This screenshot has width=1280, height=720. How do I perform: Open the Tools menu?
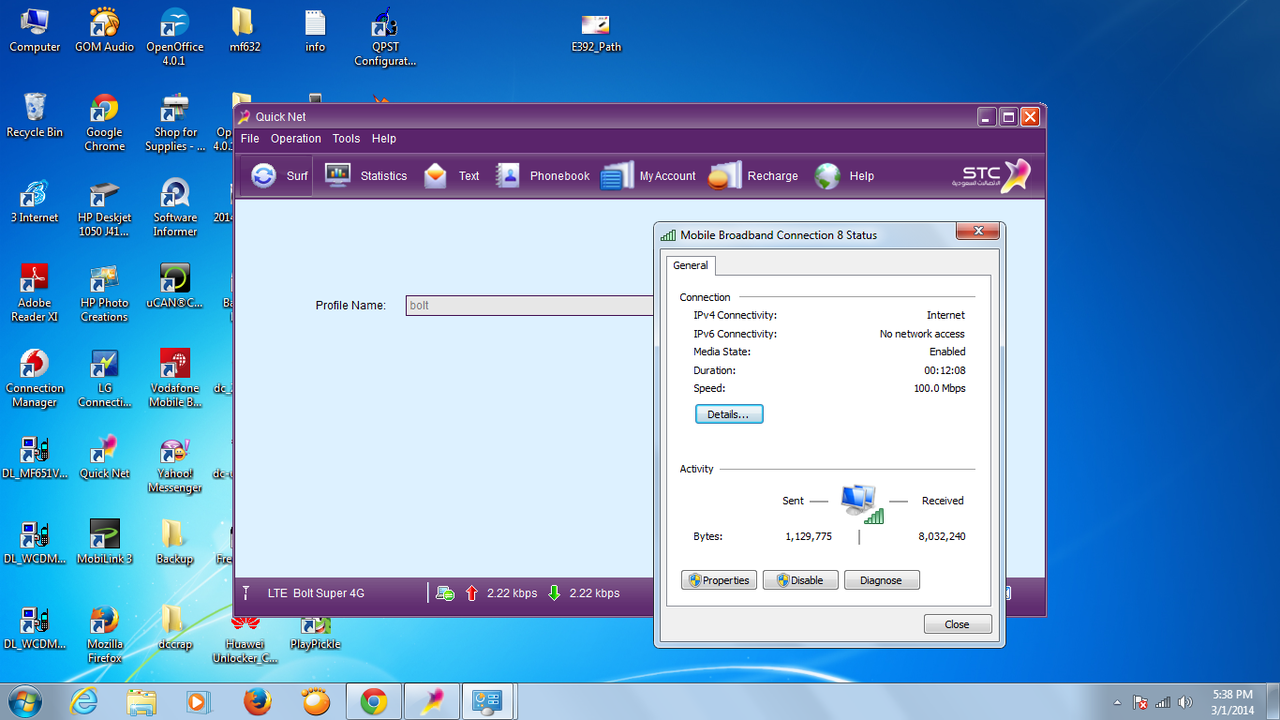coord(346,139)
